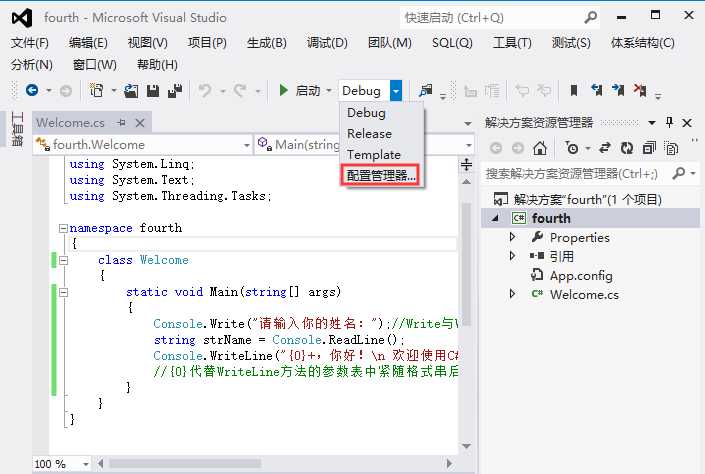Click sync with active document icon
Viewport: 705px width, 474px height.
[605, 148]
